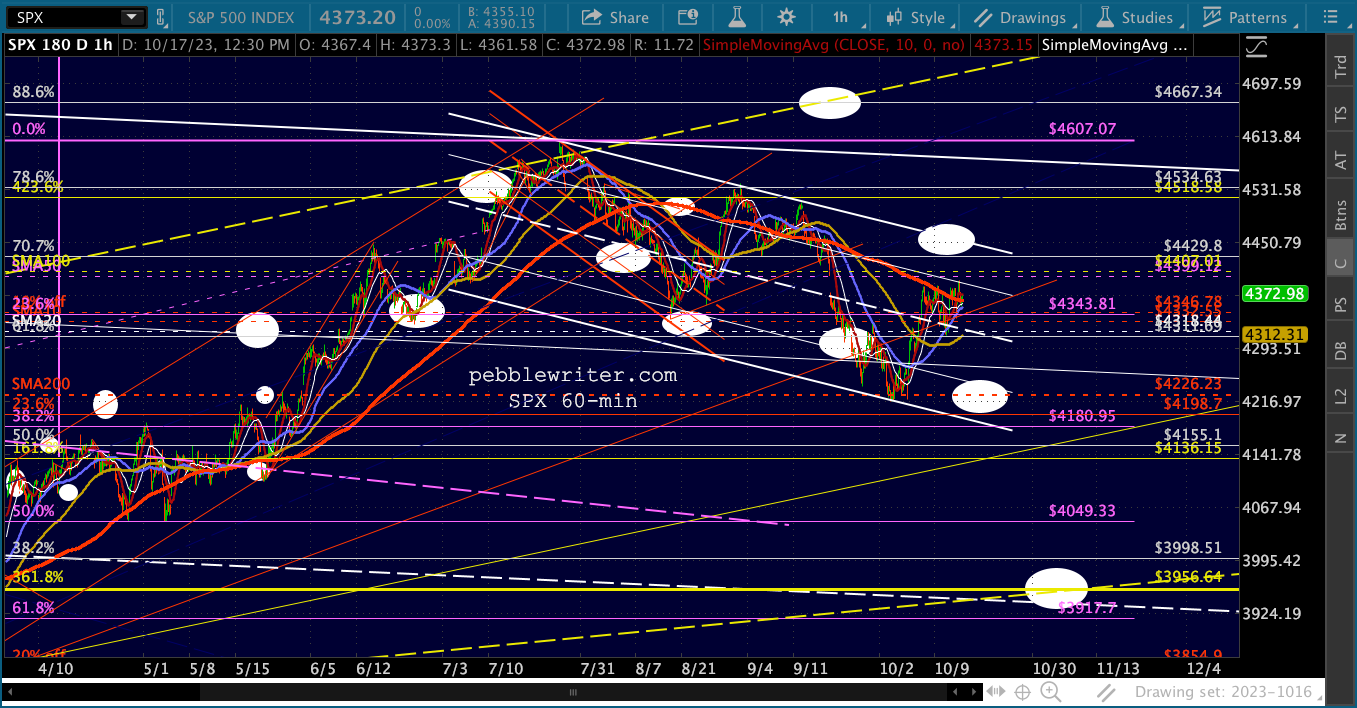This screenshot has height=708, width=1357.
Task: Open the chart info card icon
Action: coord(686,17)
